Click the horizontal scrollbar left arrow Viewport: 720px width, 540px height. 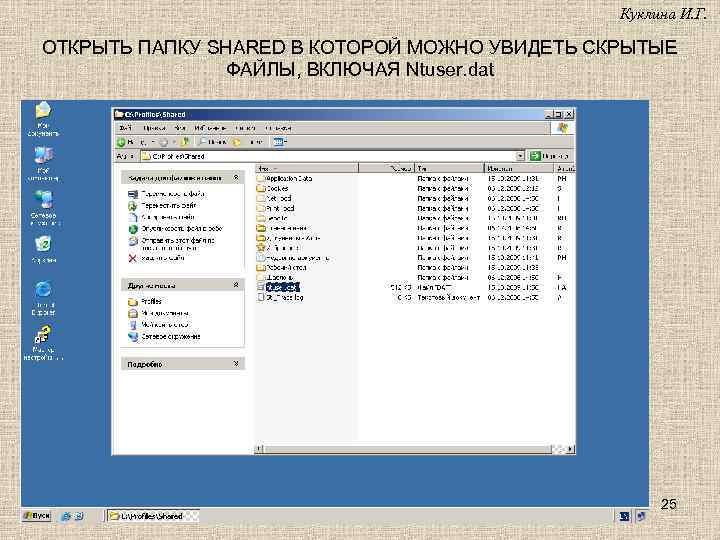pos(259,449)
